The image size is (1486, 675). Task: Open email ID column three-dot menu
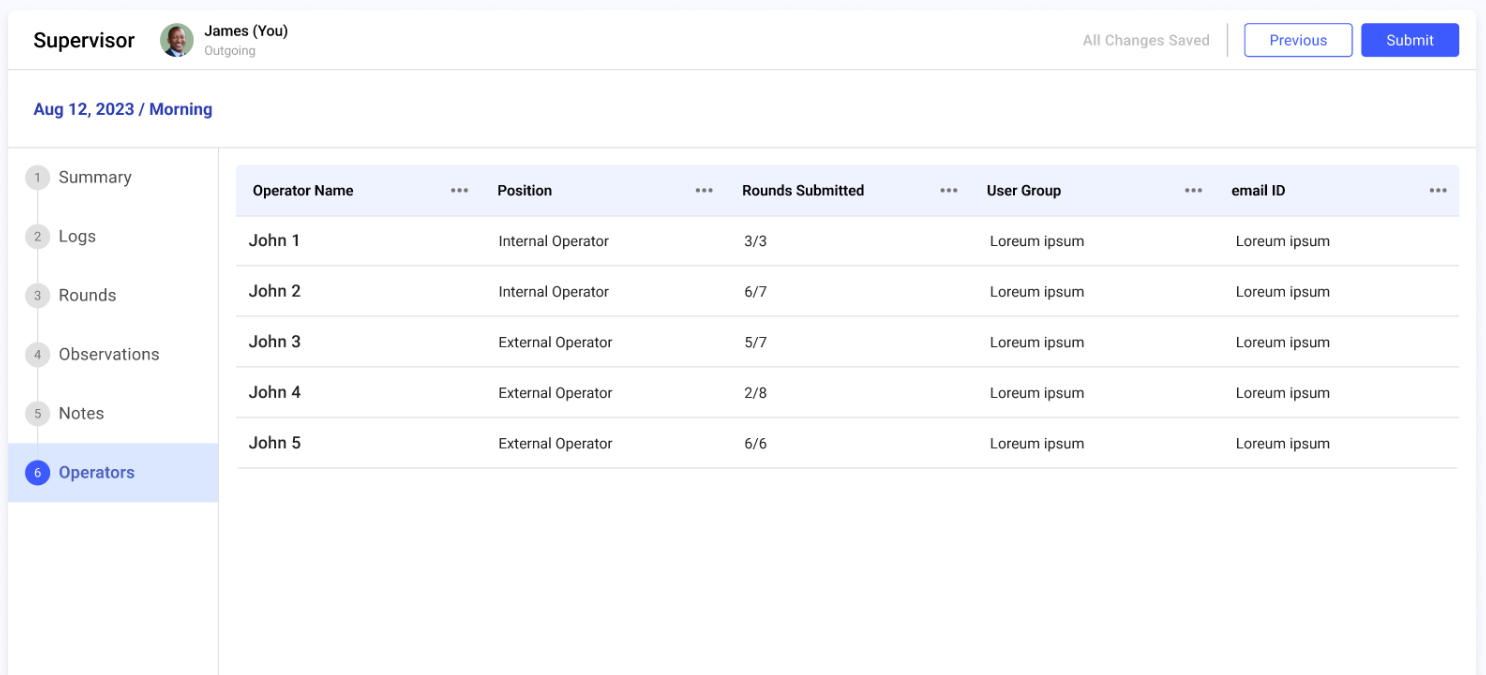coord(1437,191)
